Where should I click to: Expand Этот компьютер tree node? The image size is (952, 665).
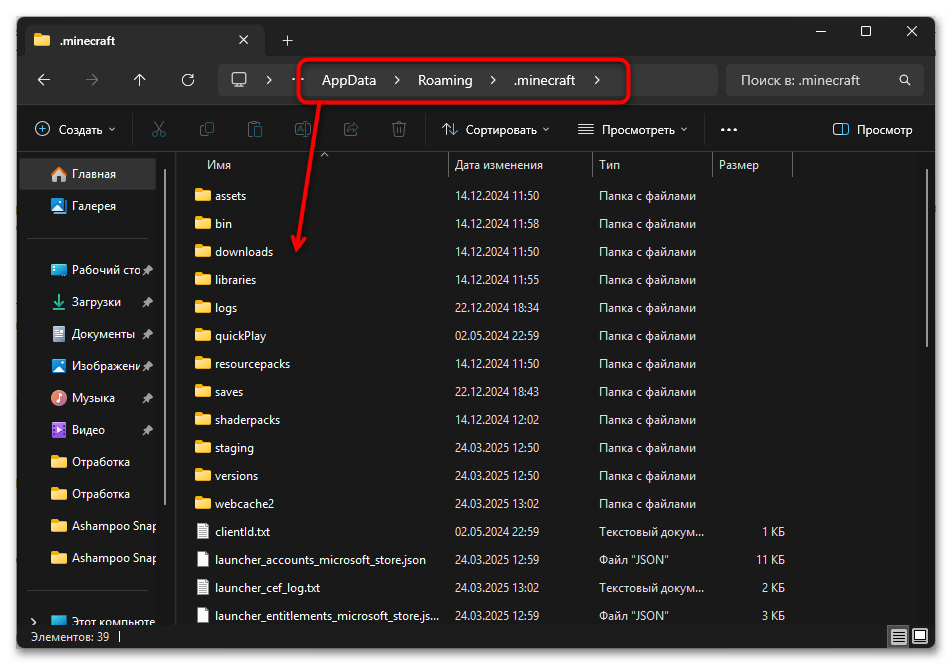point(33,621)
